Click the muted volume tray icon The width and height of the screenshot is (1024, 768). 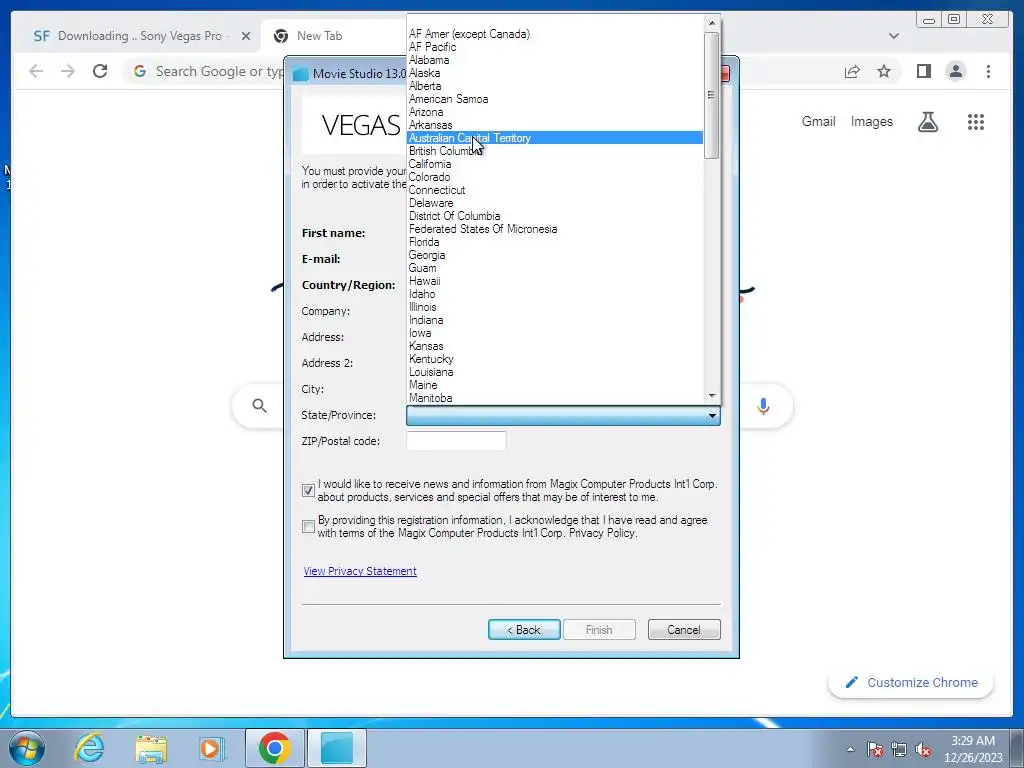[923, 749]
